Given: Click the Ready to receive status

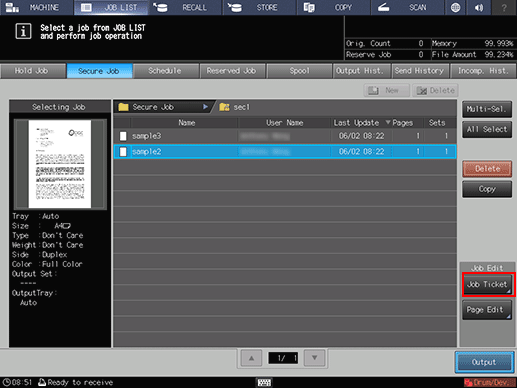Looking at the screenshot, I should [76, 383].
